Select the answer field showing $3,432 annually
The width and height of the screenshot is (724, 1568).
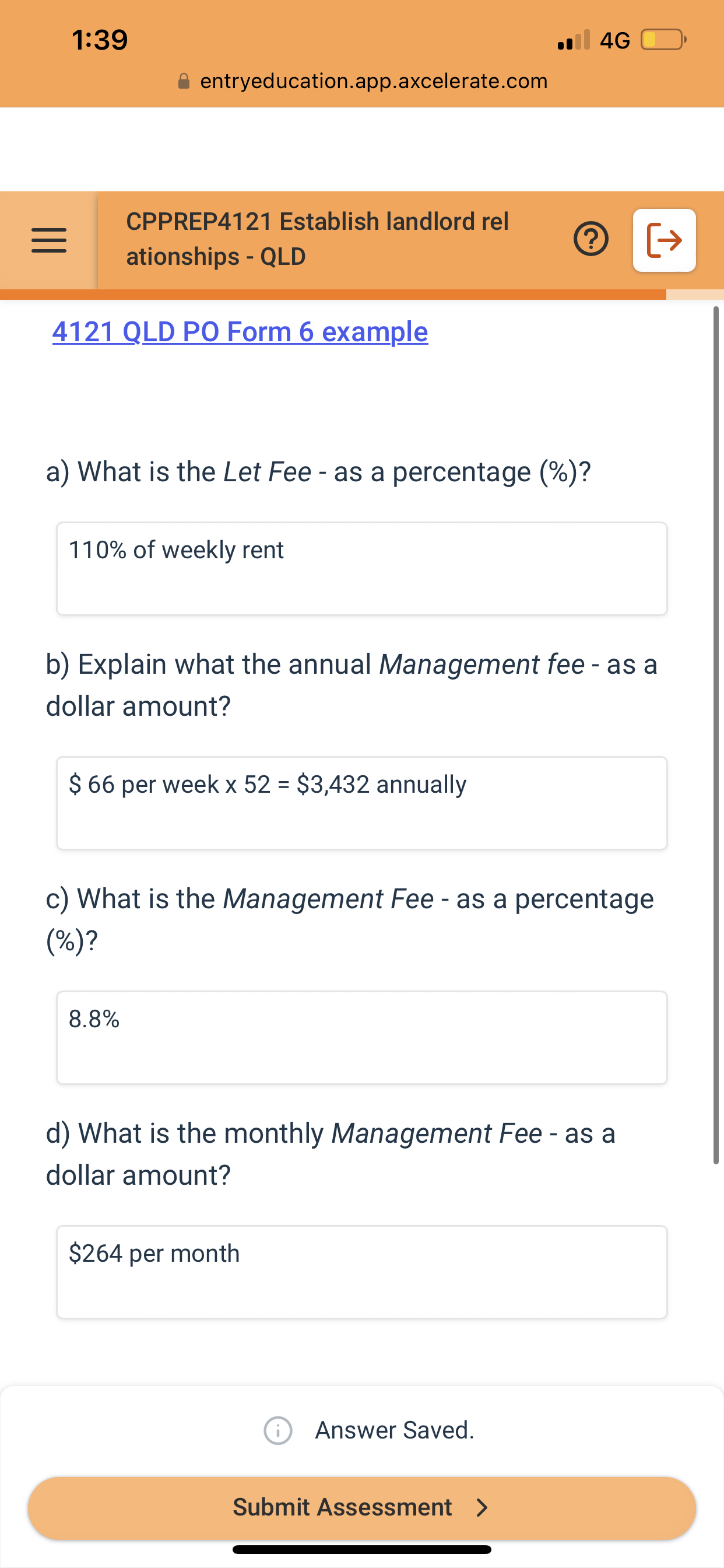click(361, 802)
